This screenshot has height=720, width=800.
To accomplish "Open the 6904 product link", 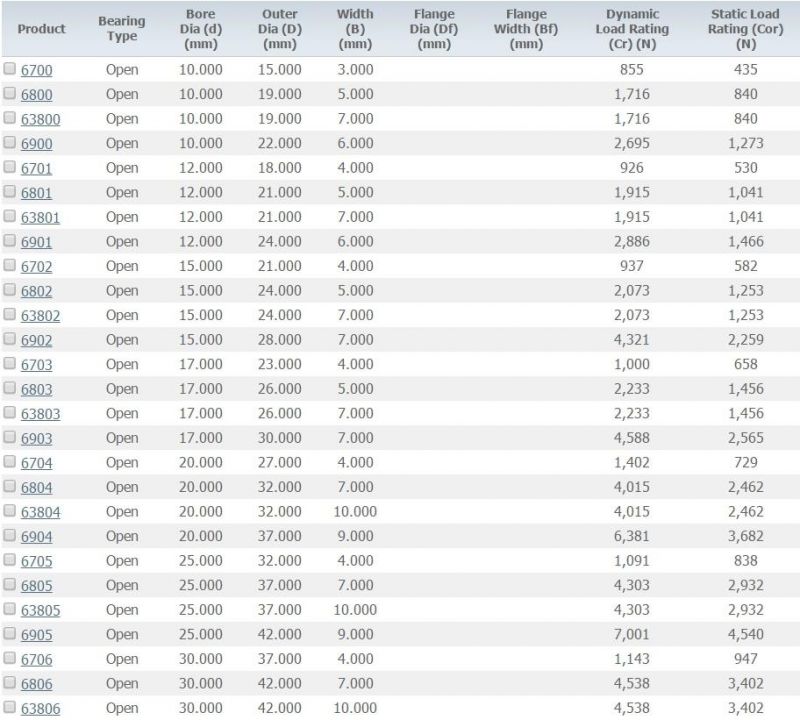I will pos(37,536).
